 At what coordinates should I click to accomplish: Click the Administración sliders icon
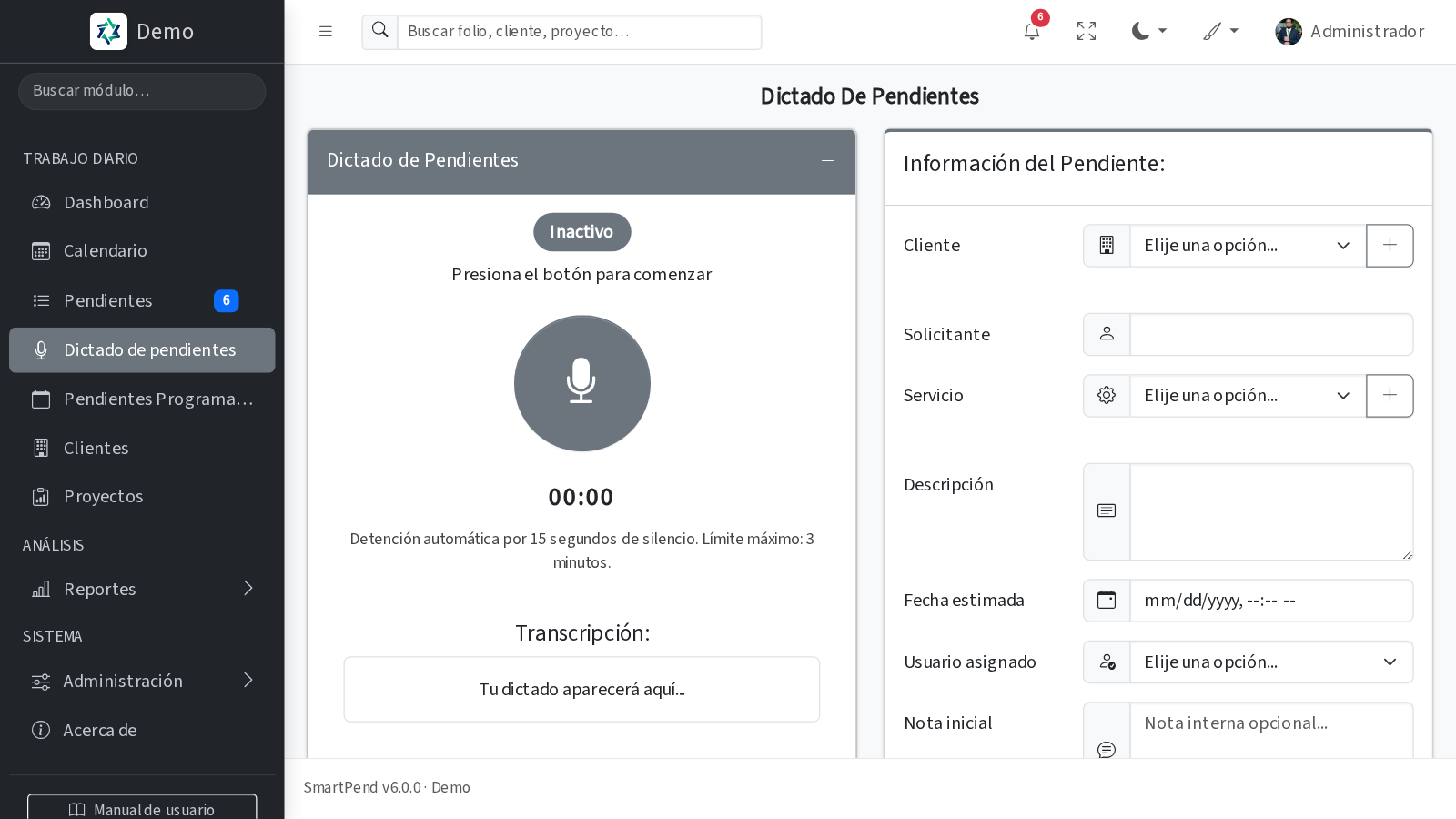tap(41, 682)
